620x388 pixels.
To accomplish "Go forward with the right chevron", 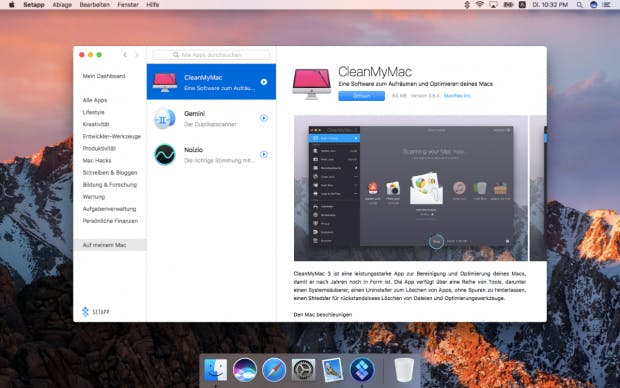I will pos(136,55).
